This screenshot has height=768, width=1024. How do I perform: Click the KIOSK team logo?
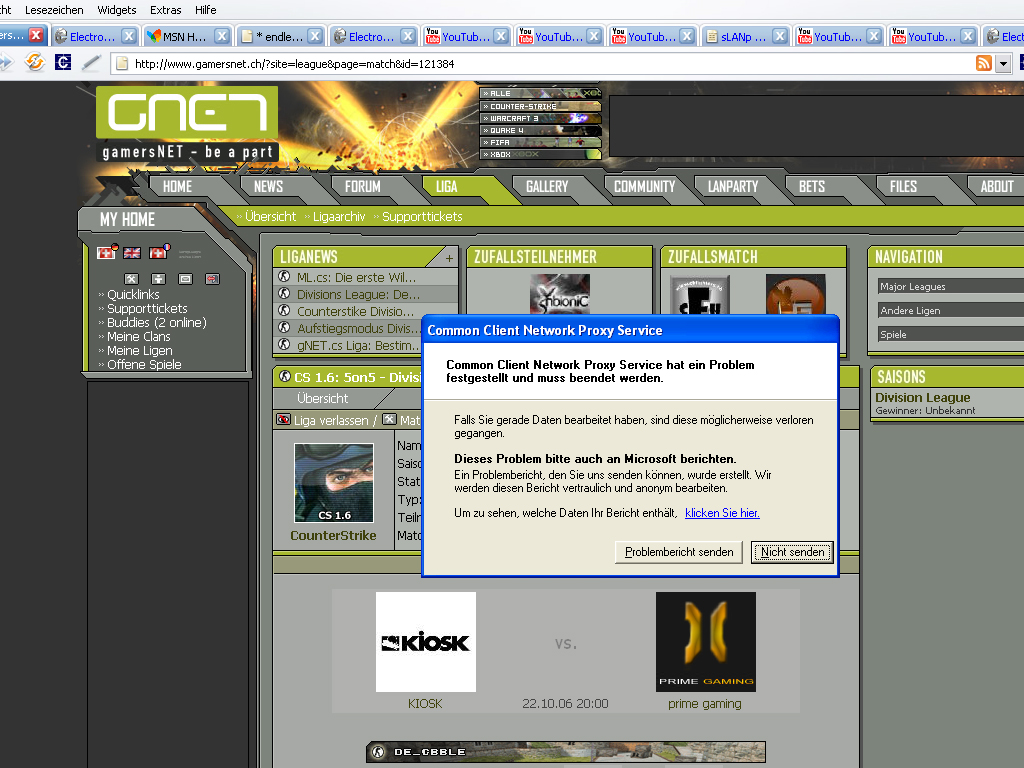pyautogui.click(x=426, y=642)
